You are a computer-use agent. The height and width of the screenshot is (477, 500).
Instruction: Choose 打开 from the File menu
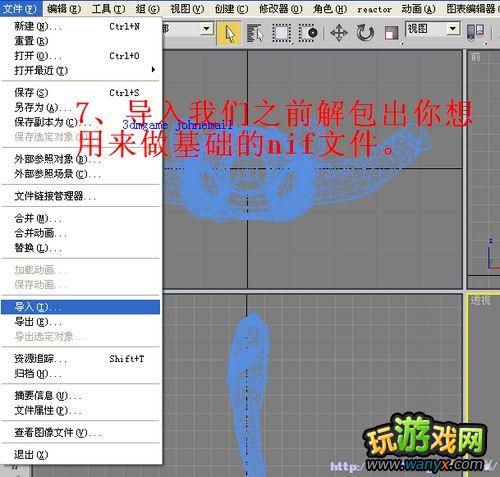tap(81, 55)
